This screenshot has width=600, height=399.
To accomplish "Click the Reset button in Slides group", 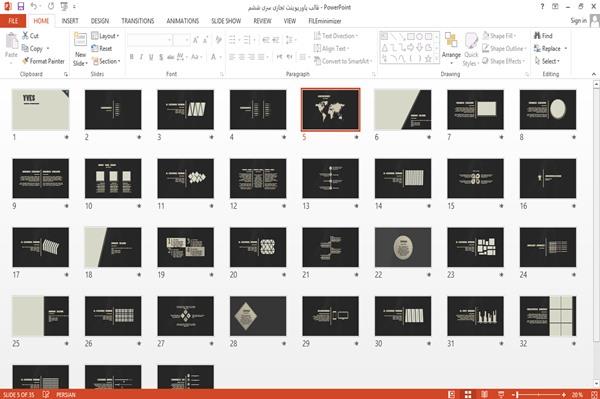I will click(x=102, y=49).
